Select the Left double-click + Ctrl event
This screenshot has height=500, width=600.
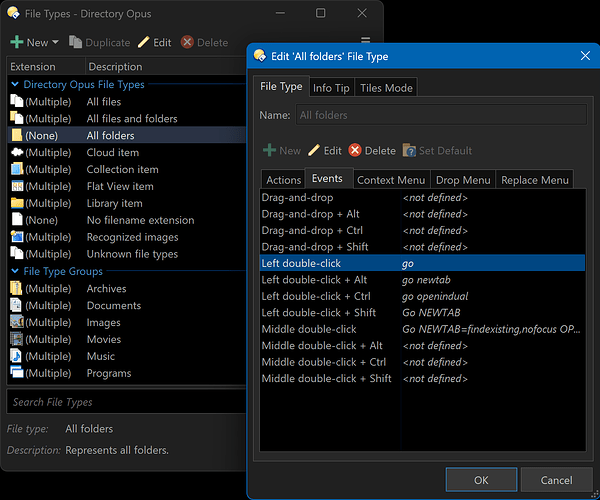422,296
